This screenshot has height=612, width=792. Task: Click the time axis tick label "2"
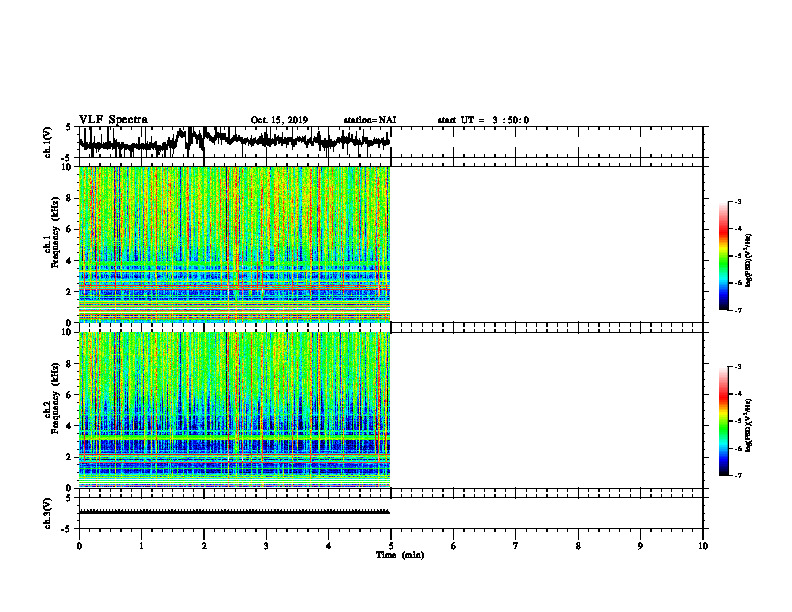(204, 546)
